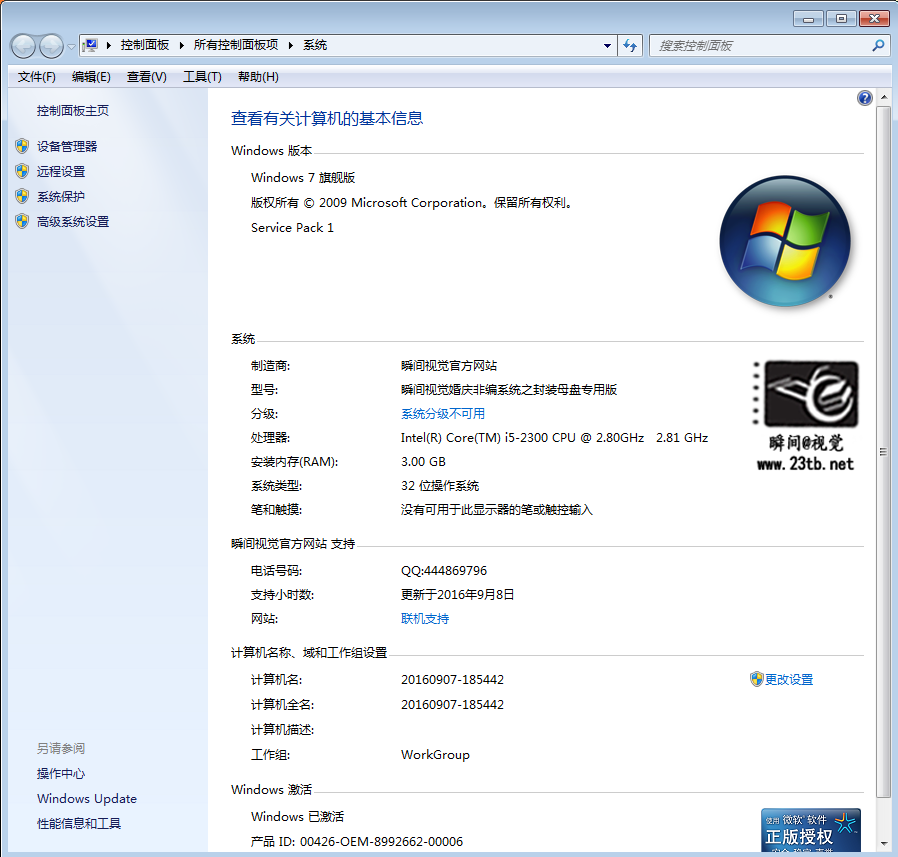
Task: Maximize the System window
Action: 841,19
